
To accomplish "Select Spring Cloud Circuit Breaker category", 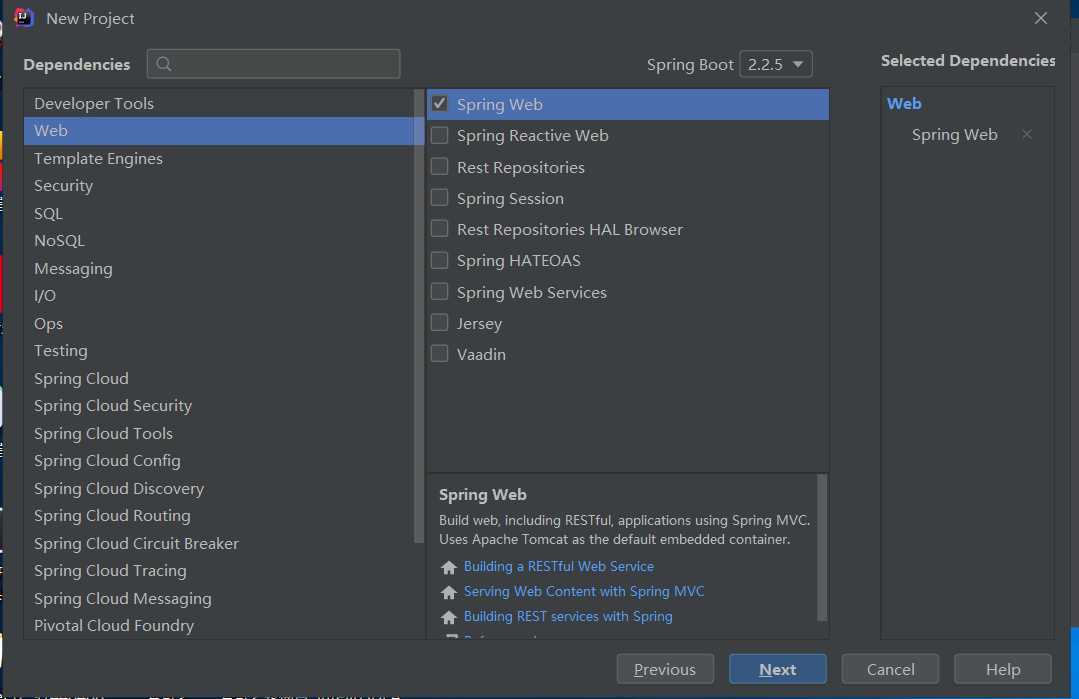I will coord(219,544).
